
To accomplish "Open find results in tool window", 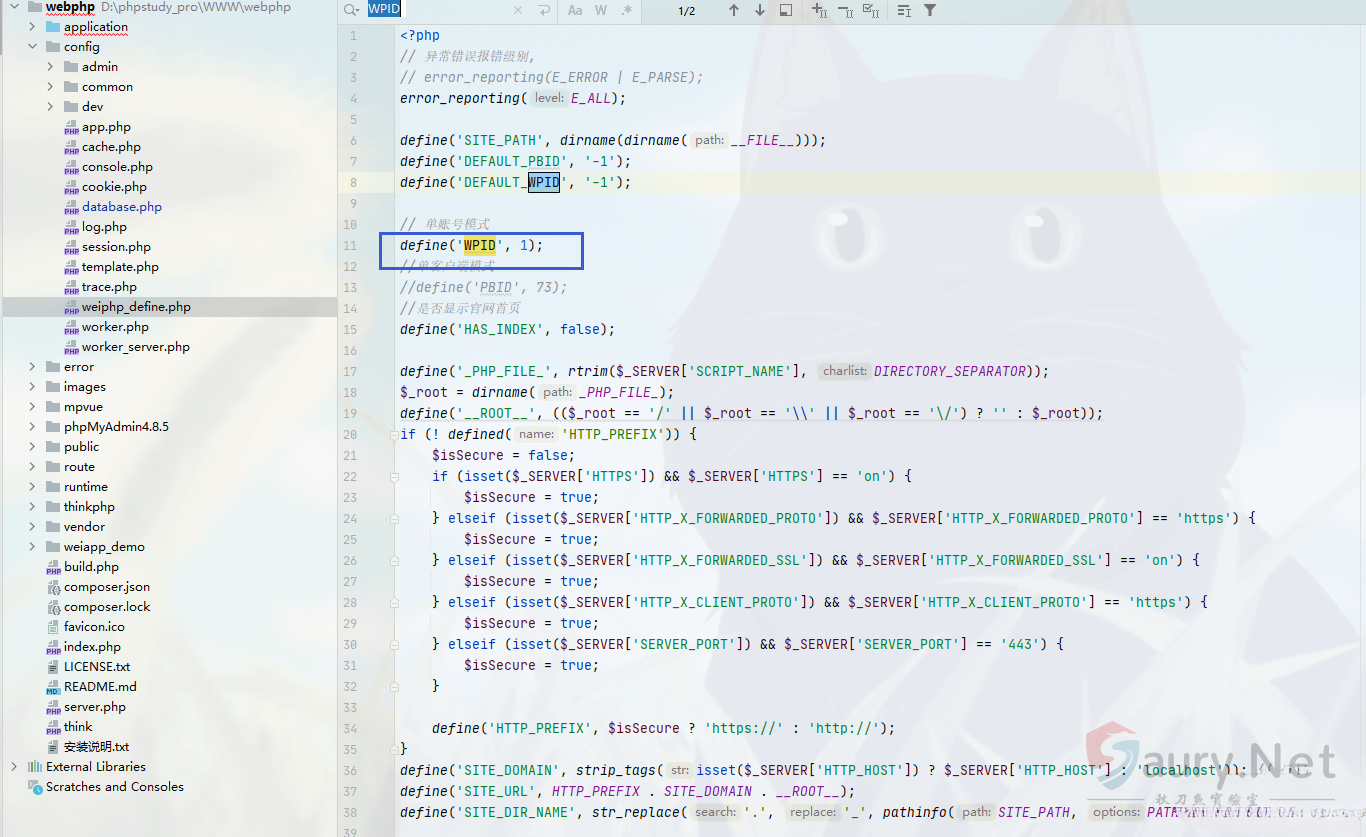I will [786, 10].
